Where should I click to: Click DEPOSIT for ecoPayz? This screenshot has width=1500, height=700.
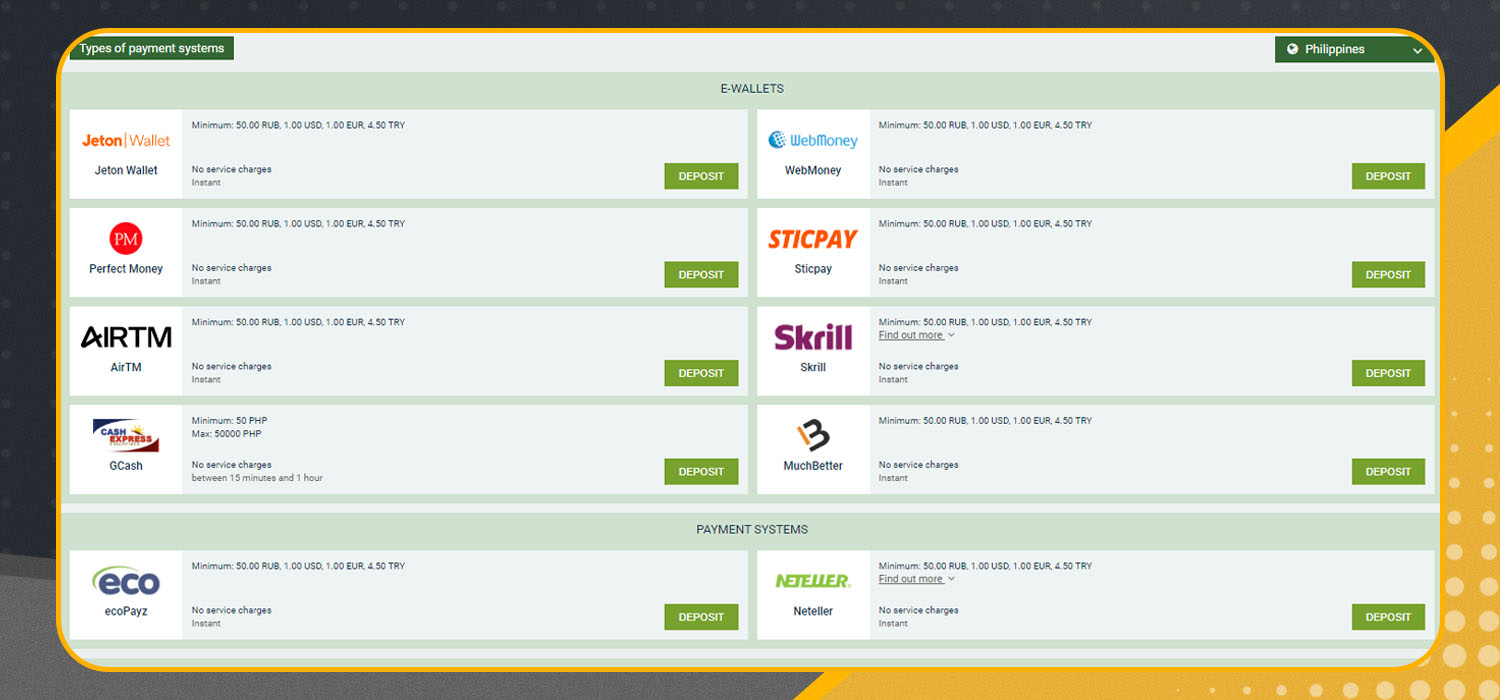701,617
